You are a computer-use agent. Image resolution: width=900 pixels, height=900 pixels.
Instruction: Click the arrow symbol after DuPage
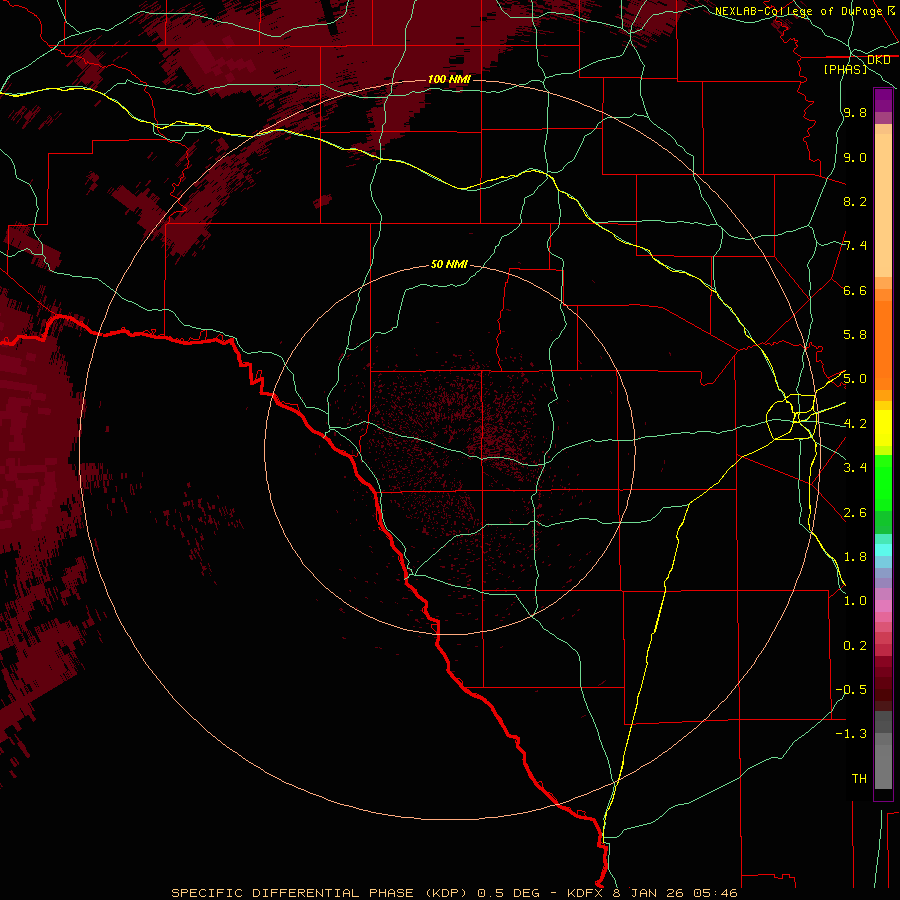[x=891, y=11]
